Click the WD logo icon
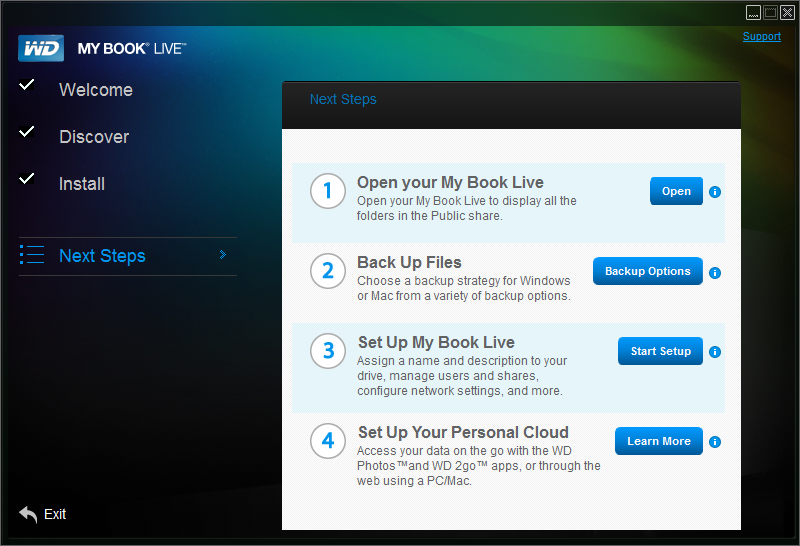 pyautogui.click(x=41, y=48)
